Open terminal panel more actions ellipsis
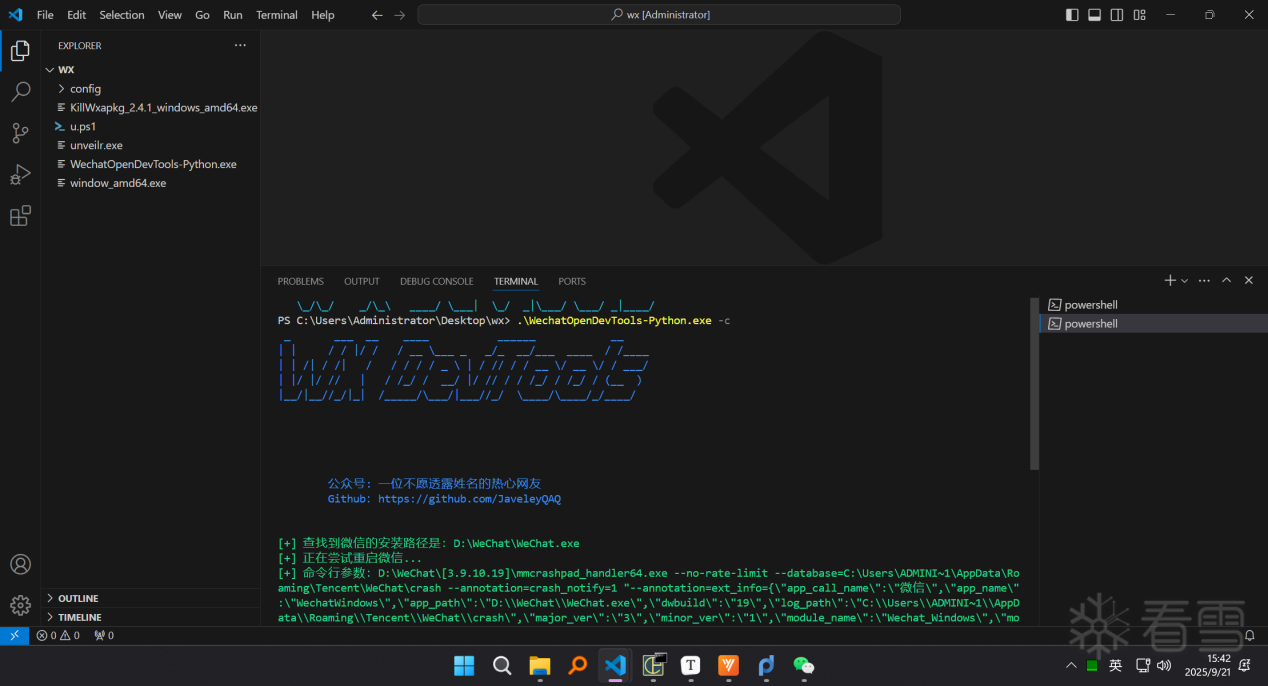Viewport: 1268px width, 686px height. (x=1204, y=281)
